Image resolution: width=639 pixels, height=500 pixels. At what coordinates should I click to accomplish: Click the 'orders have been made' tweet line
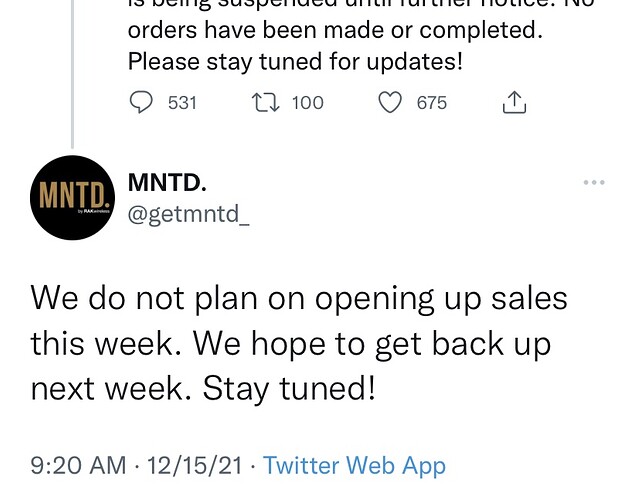coord(335,30)
